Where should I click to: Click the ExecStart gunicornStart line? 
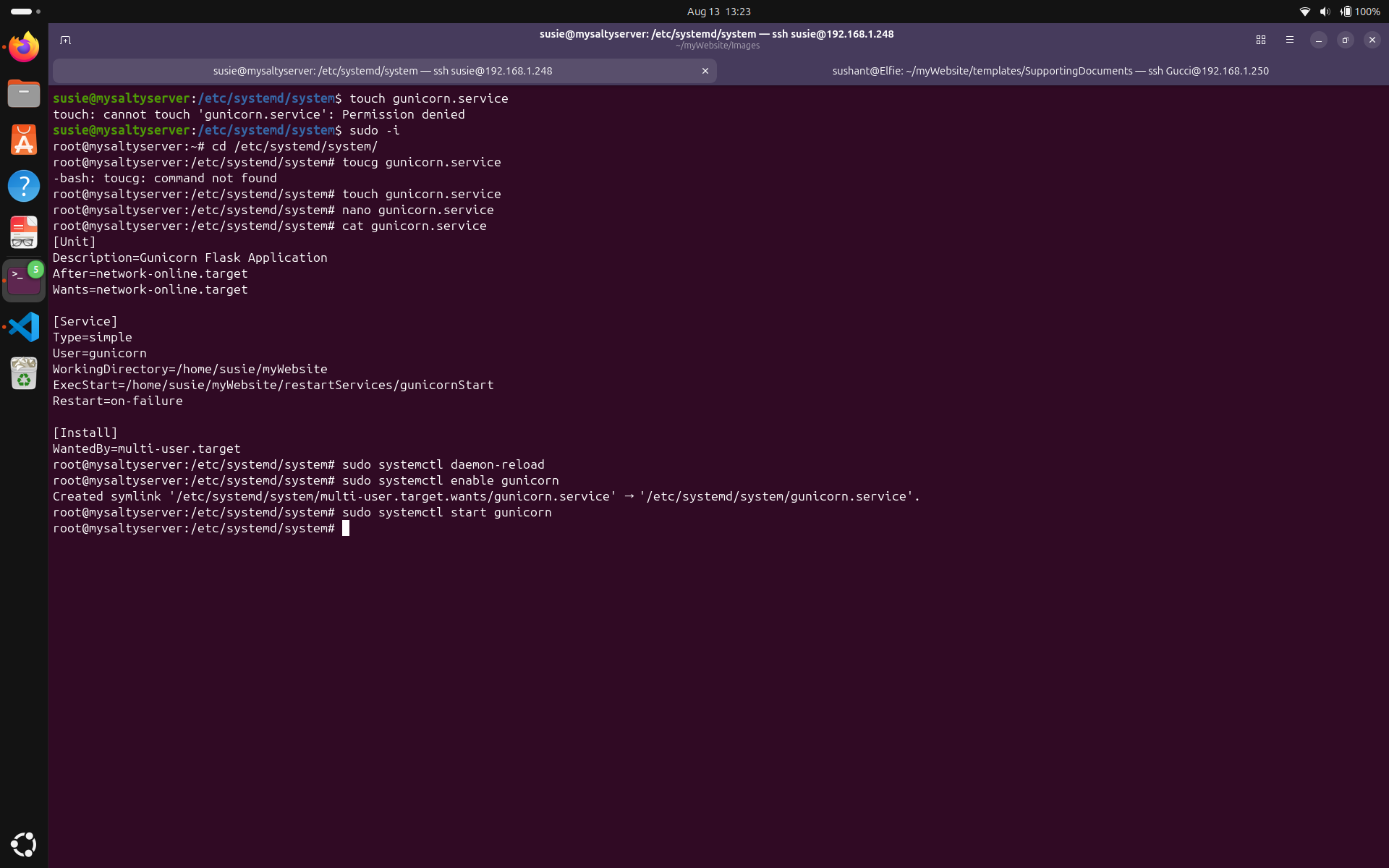coord(273,385)
